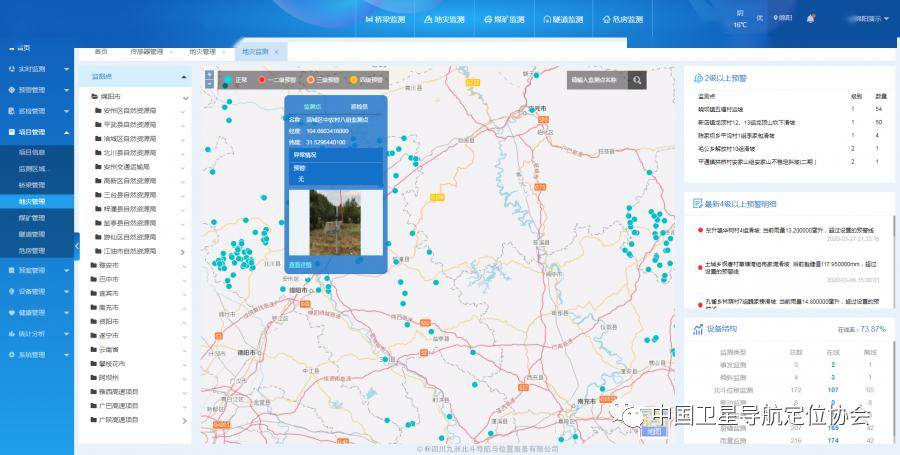Click the 查看详情 link in the popup
The image size is (900, 455).
(x=300, y=265)
